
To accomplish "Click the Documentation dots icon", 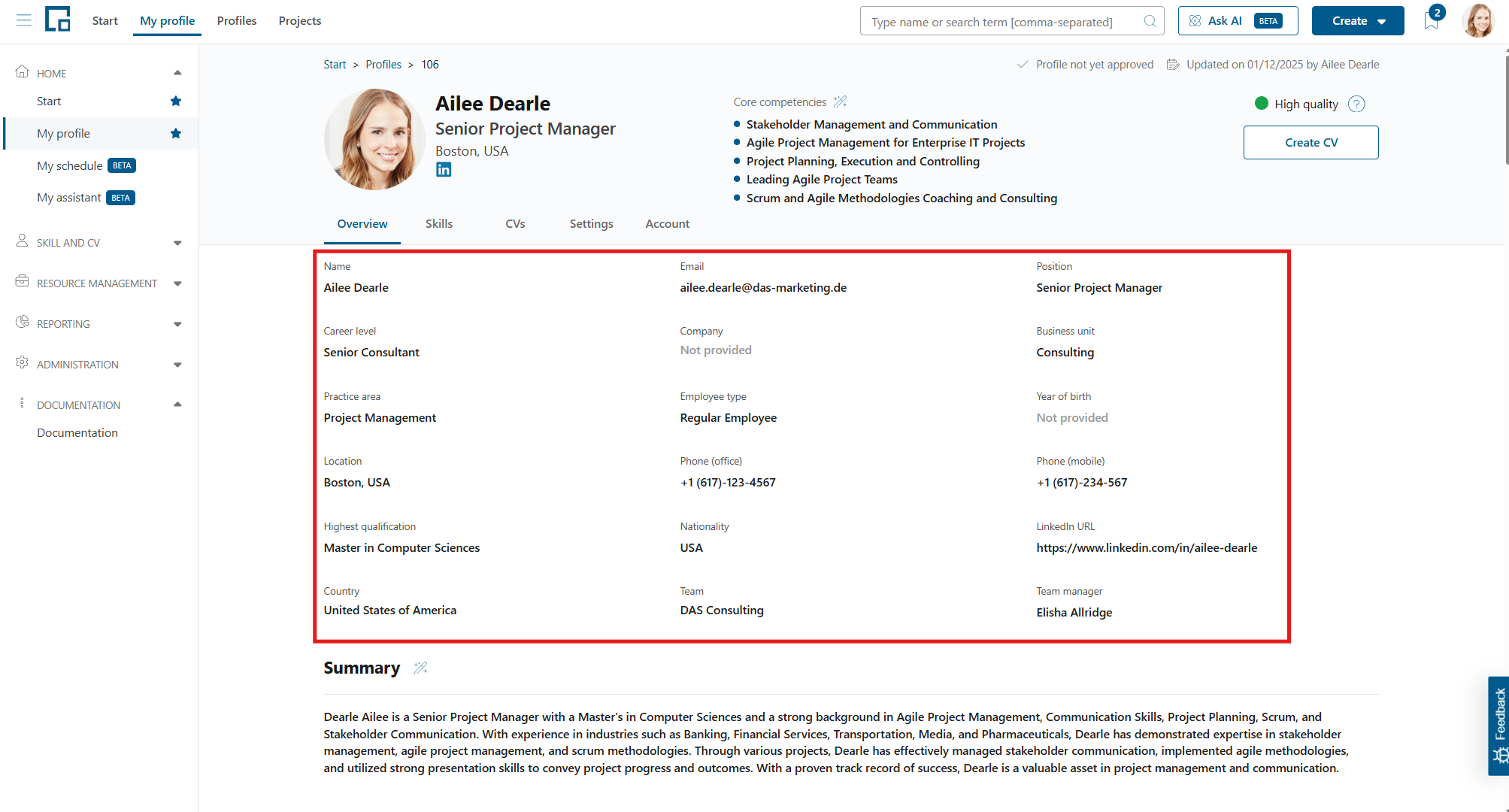I will (22, 403).
